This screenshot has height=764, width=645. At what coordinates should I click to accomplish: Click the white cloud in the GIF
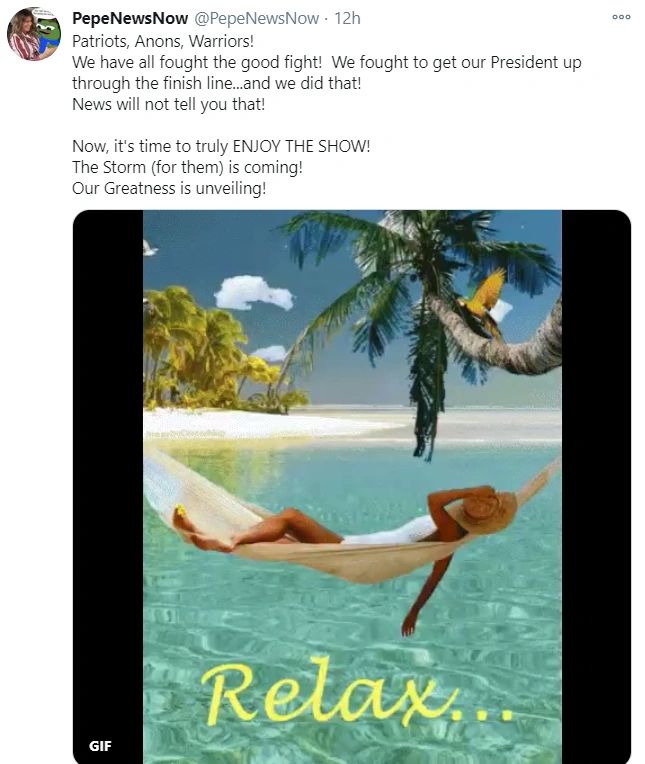pyautogui.click(x=254, y=293)
